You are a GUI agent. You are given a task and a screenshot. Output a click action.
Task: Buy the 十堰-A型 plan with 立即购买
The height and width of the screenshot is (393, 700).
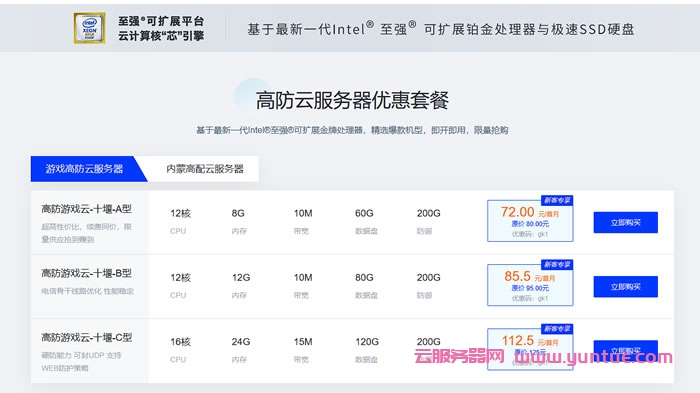625,222
